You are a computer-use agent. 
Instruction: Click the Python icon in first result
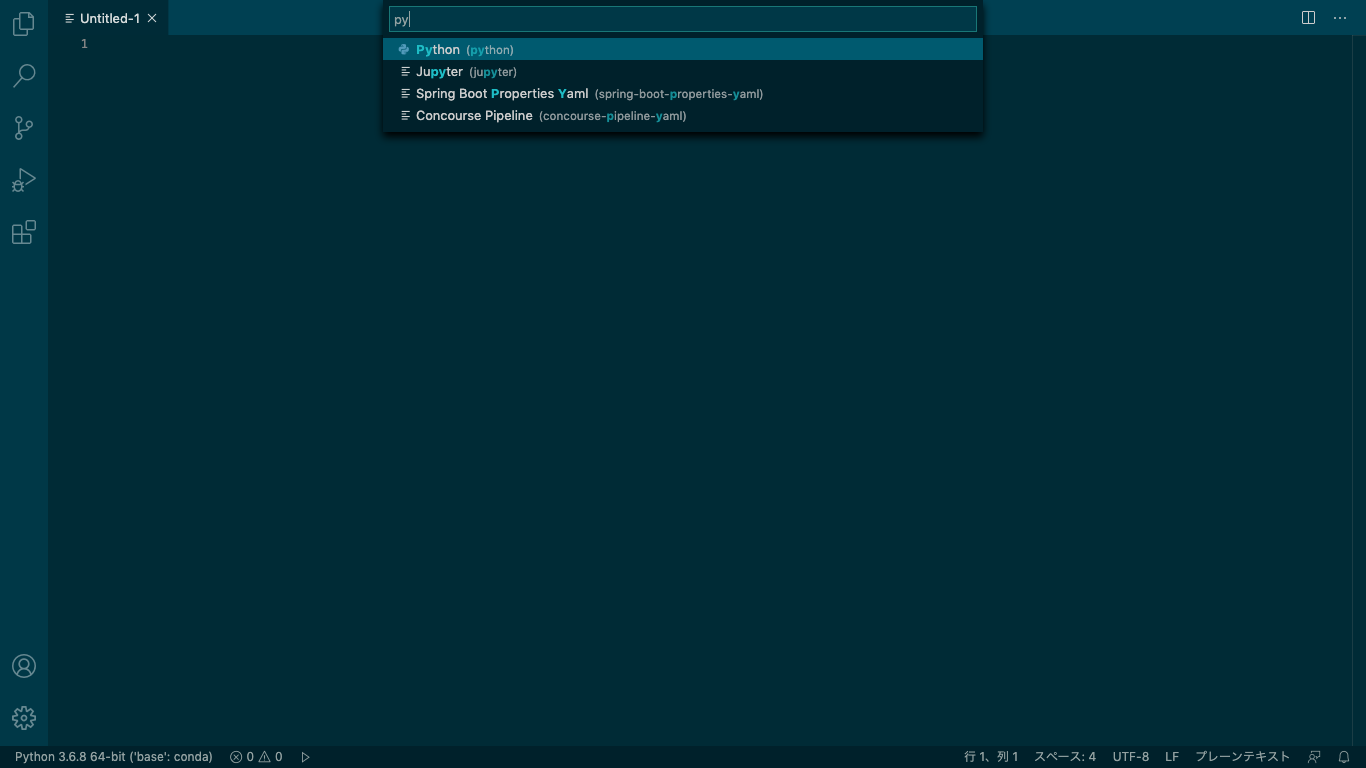click(404, 49)
